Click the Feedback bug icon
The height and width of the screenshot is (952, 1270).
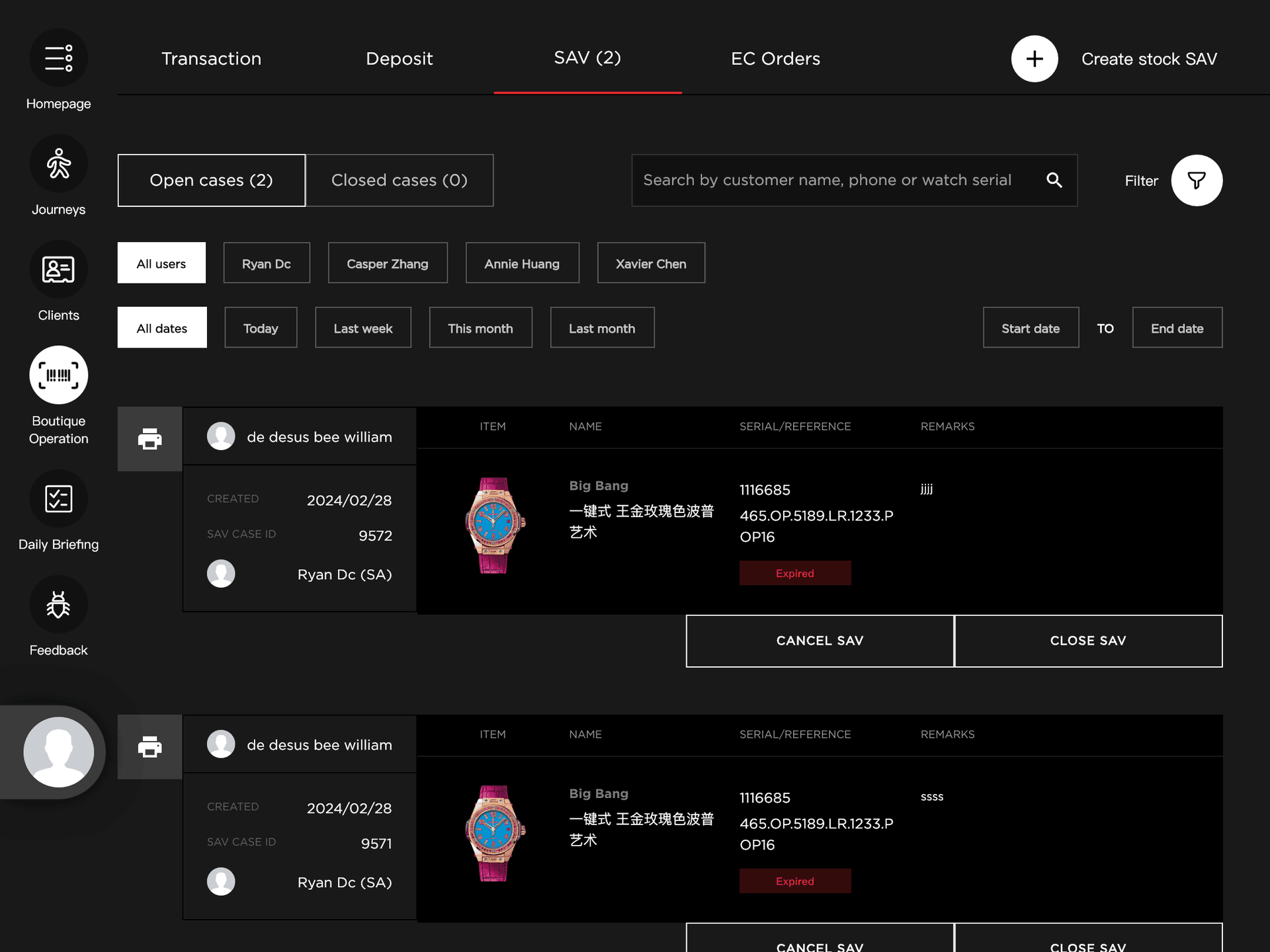tap(58, 604)
